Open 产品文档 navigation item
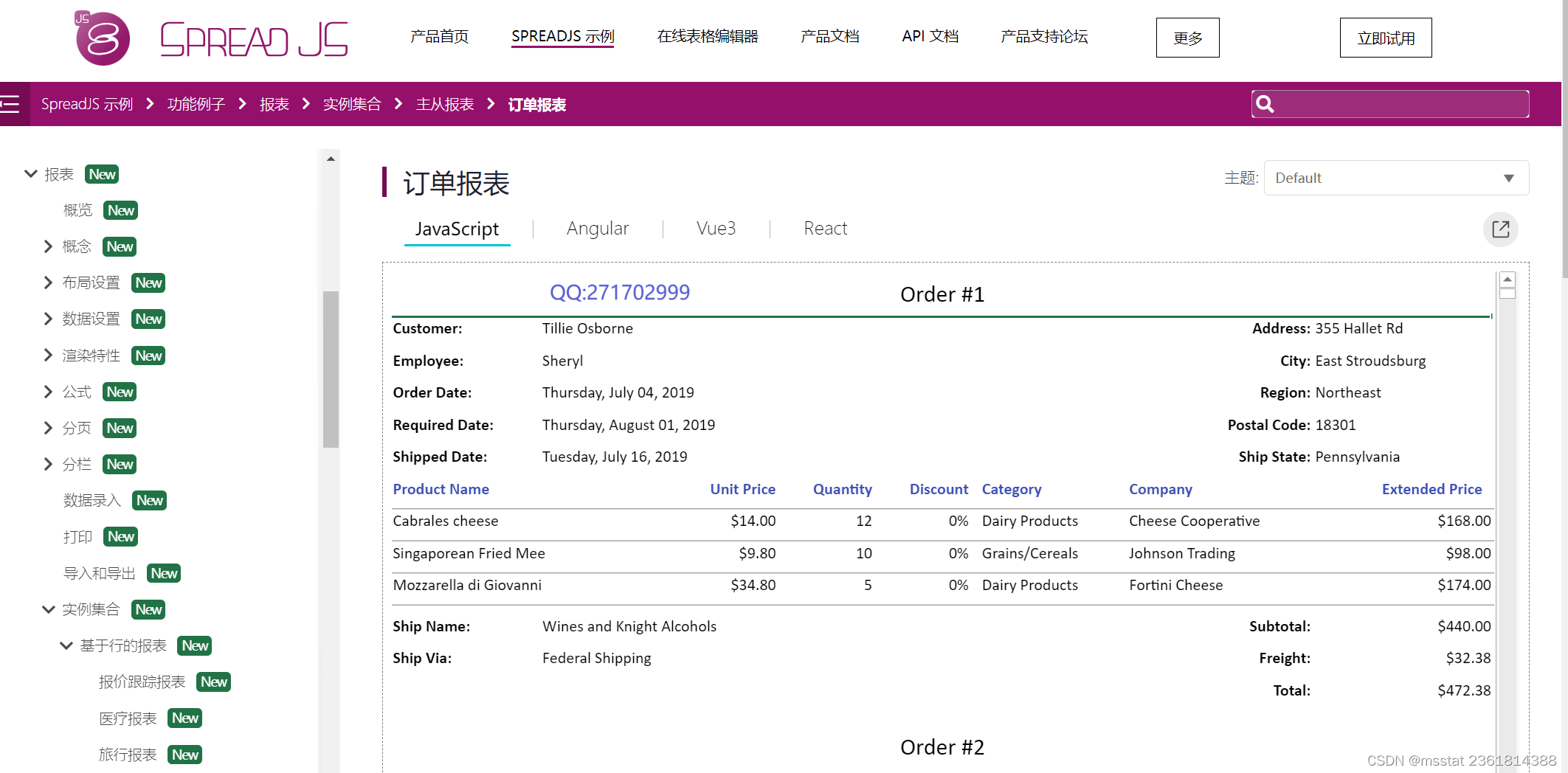 (830, 36)
